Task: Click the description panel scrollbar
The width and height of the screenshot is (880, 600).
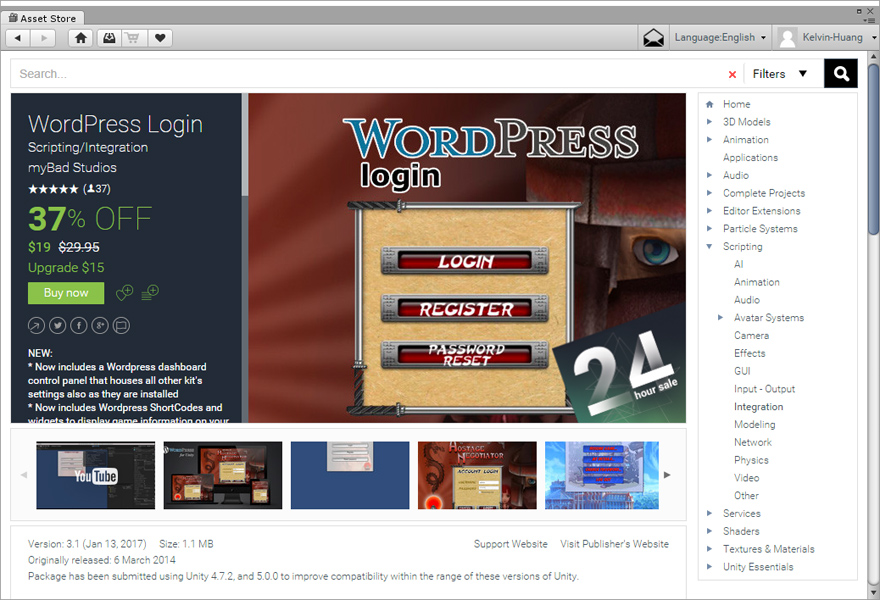Action: click(x=245, y=144)
